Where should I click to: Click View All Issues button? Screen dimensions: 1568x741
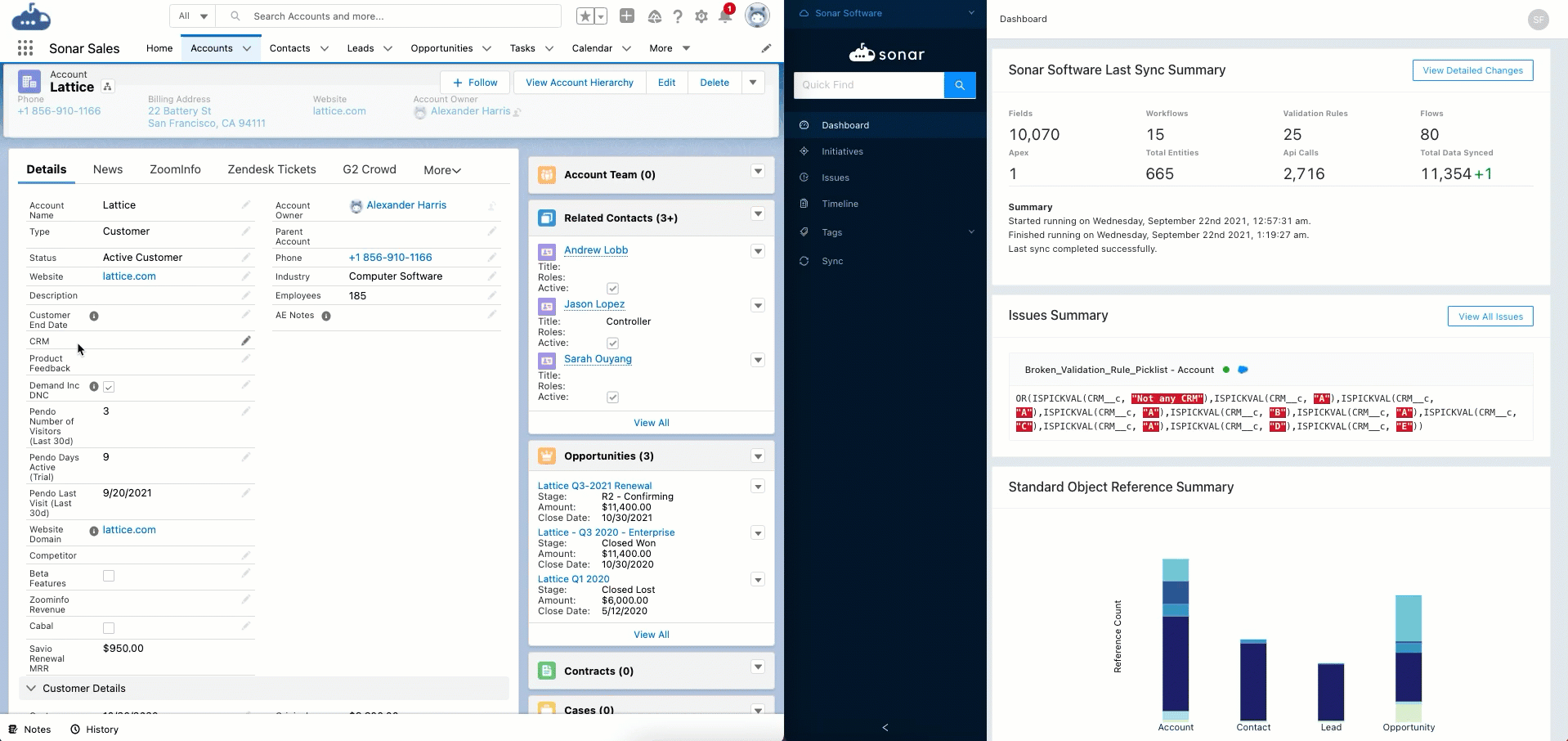click(1490, 317)
